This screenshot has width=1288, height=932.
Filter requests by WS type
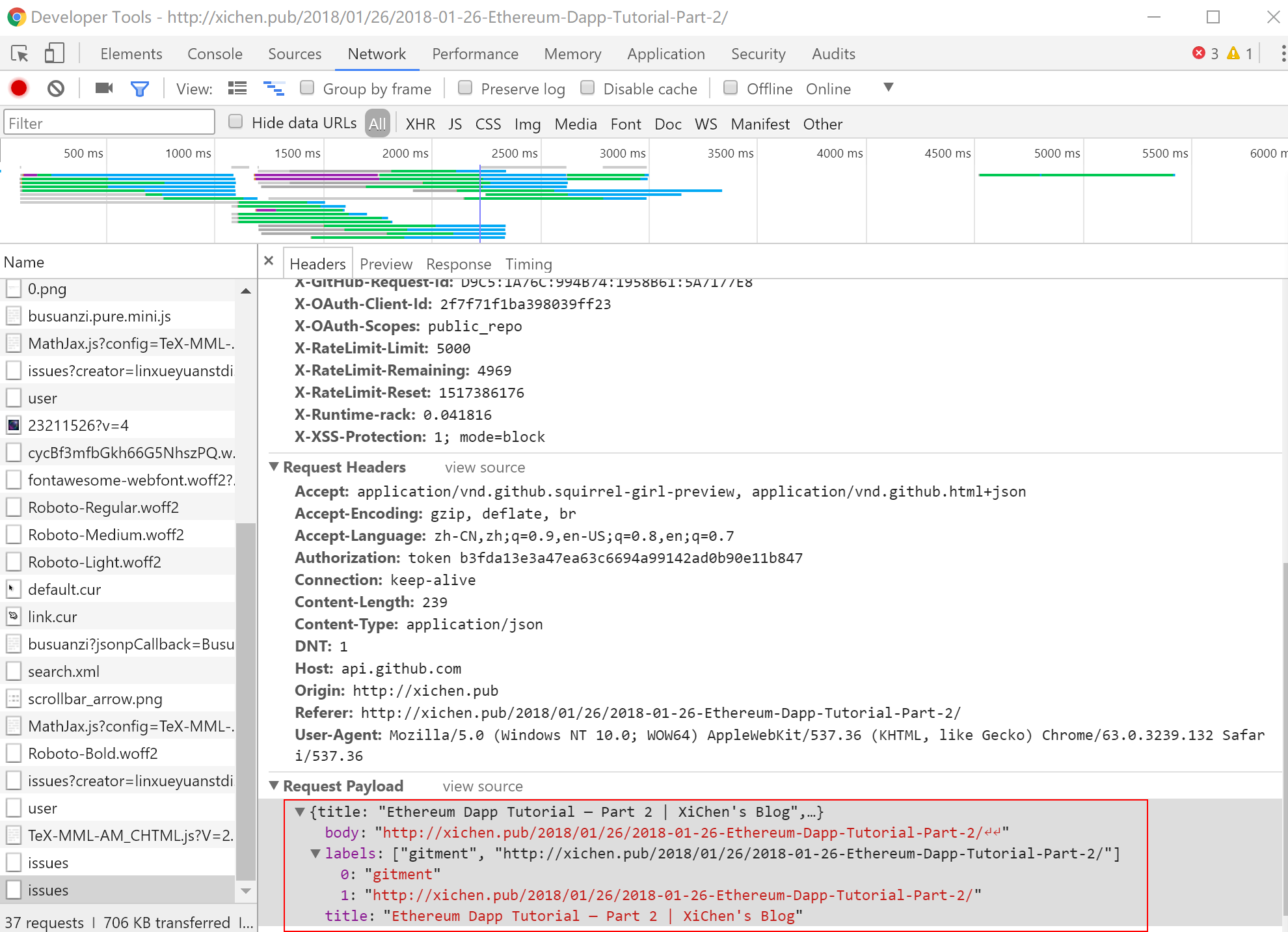[x=706, y=124]
